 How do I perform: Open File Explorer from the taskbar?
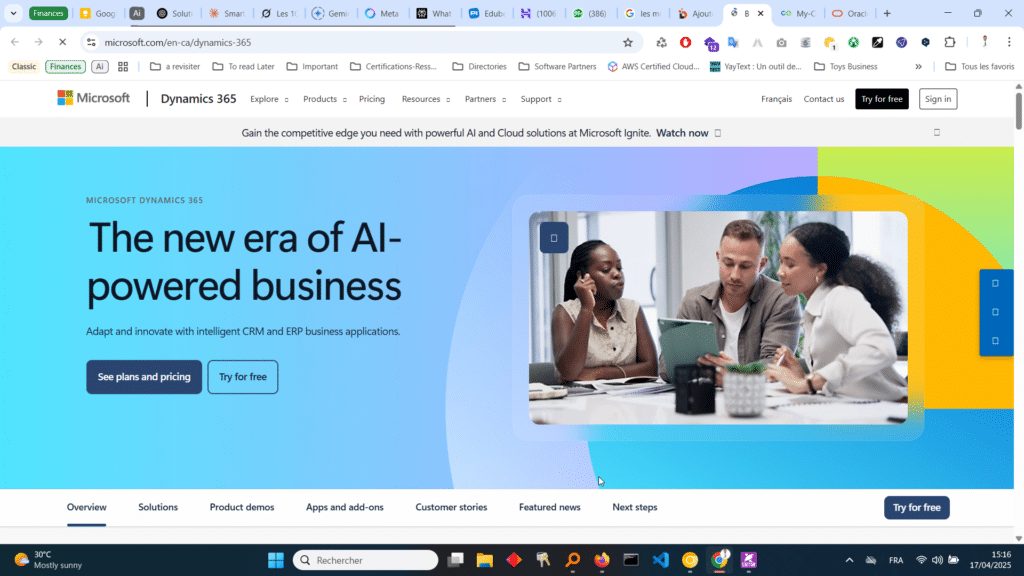click(485, 560)
